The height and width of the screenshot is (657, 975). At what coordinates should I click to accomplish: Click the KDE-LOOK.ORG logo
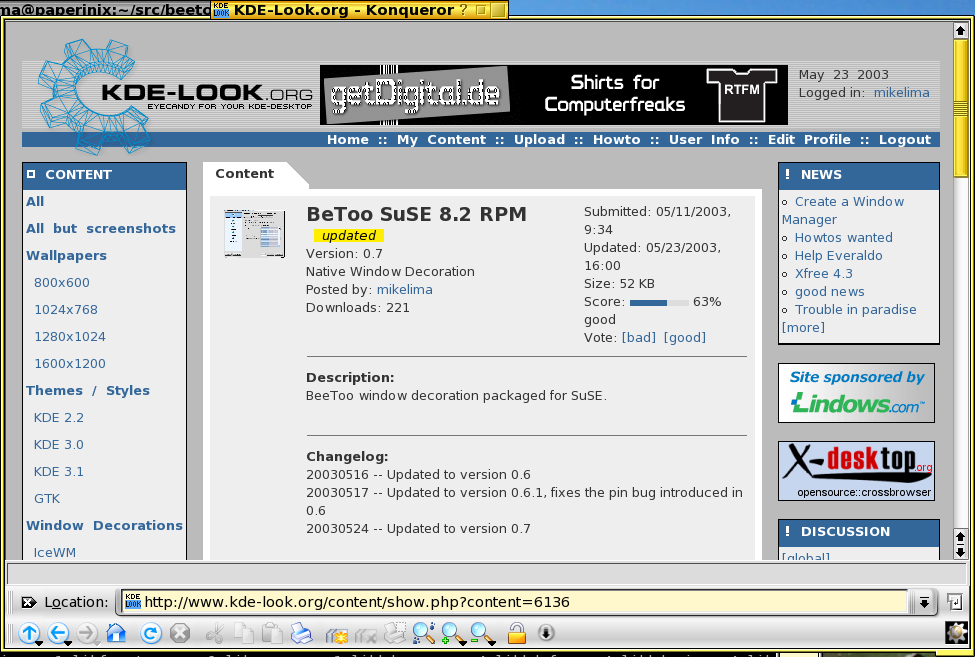point(175,96)
